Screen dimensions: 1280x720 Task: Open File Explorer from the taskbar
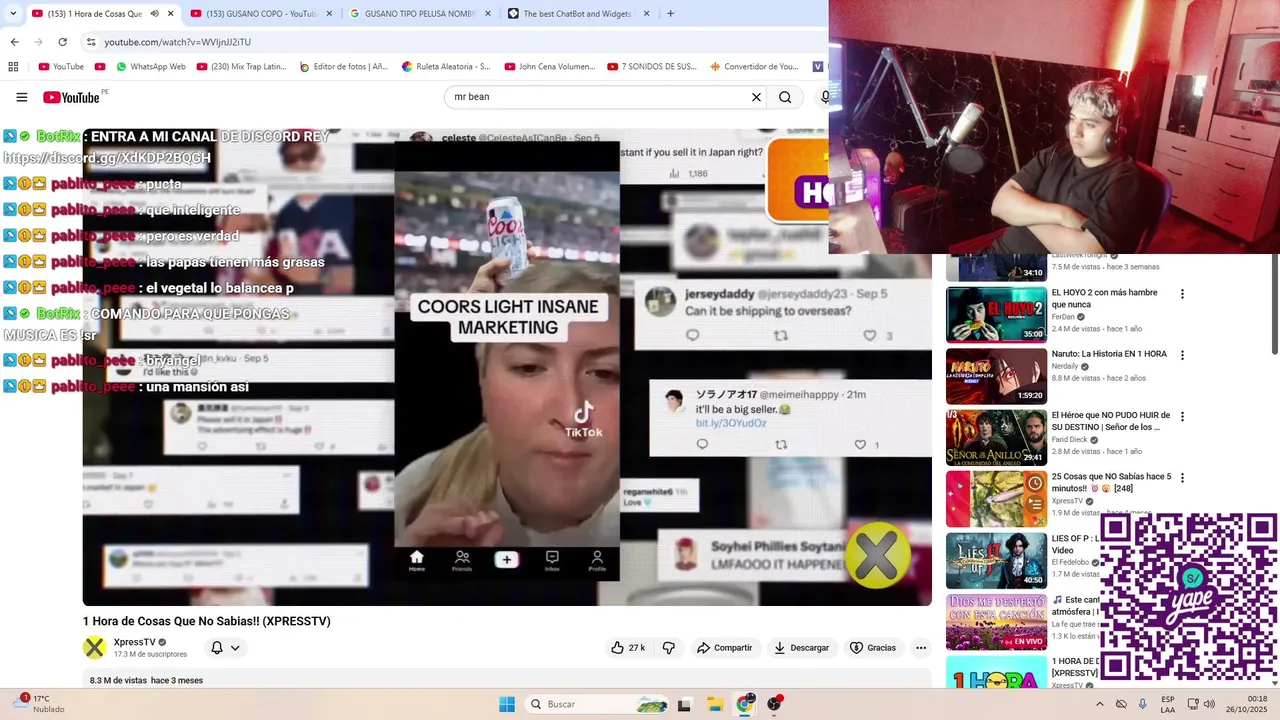(x=715, y=704)
